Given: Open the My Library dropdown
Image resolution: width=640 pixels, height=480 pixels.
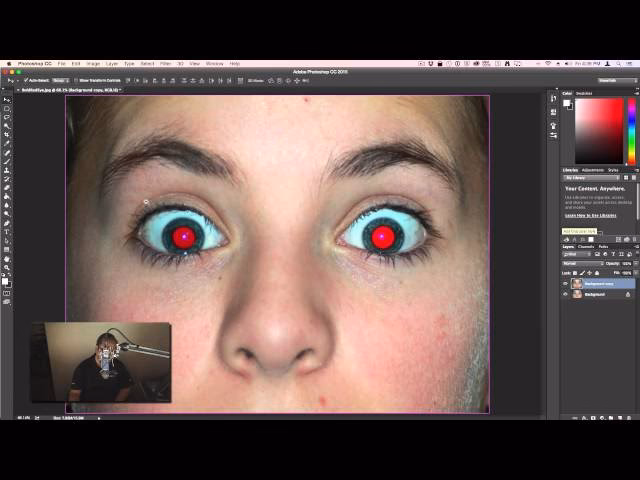Looking at the screenshot, I should 591,178.
